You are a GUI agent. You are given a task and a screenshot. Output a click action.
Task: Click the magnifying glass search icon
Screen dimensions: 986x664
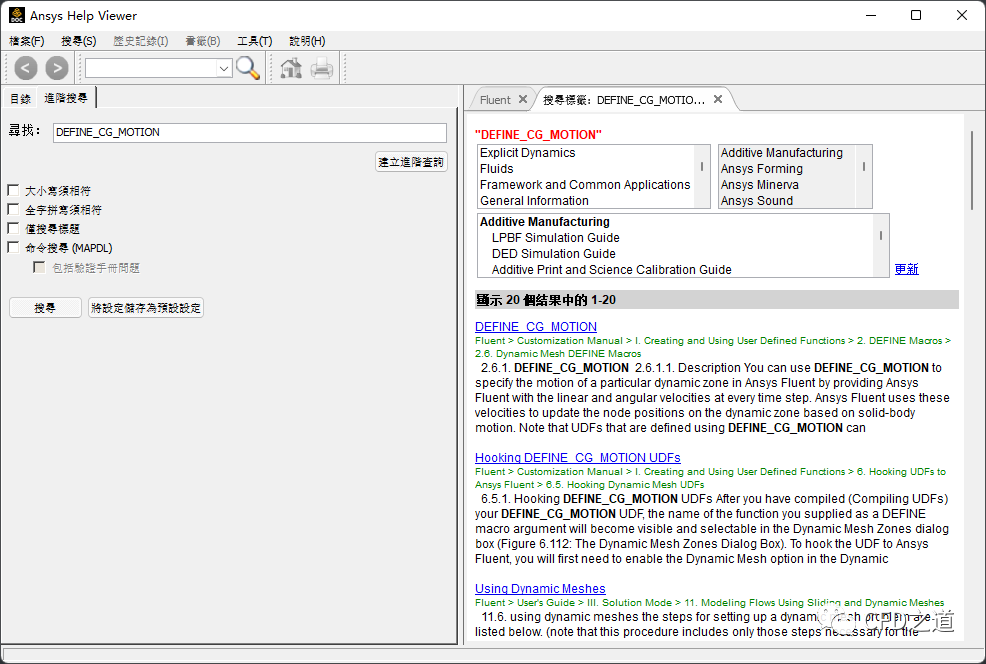[248, 68]
